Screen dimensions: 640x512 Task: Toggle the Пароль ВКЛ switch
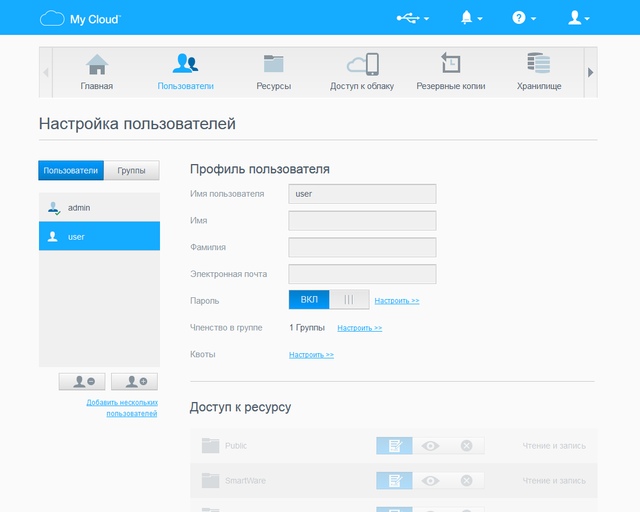pos(329,299)
